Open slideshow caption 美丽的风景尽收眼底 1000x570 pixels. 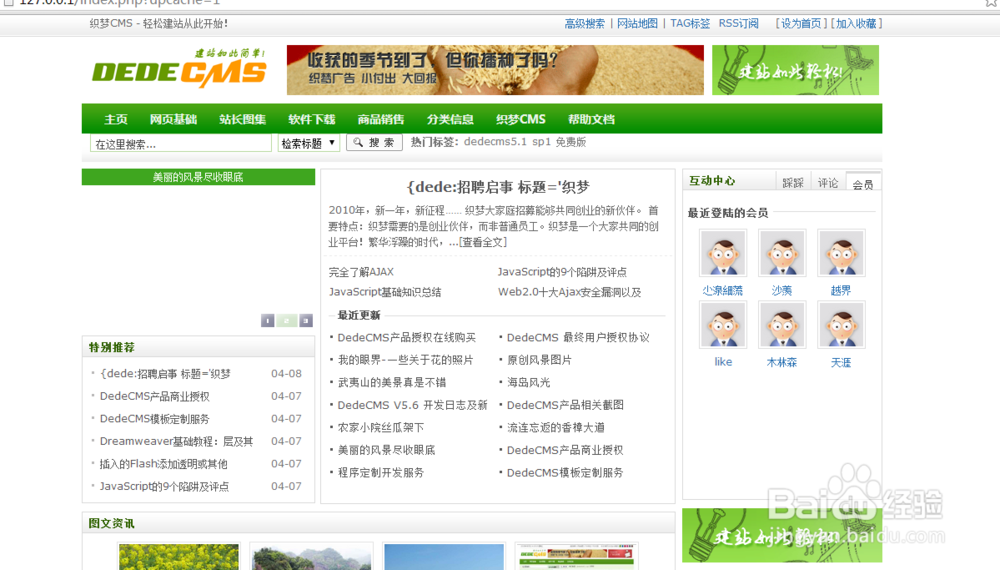pyautogui.click(x=198, y=177)
